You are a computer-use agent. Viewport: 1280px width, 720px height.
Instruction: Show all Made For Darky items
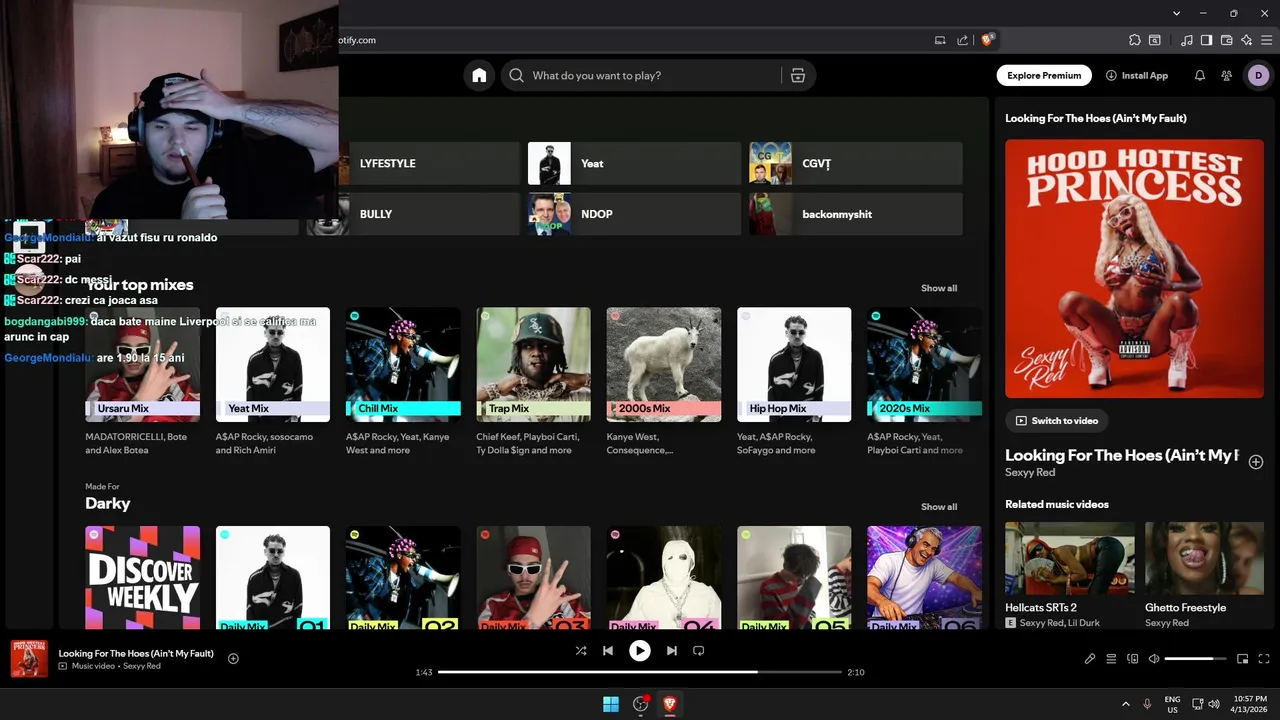click(x=939, y=507)
